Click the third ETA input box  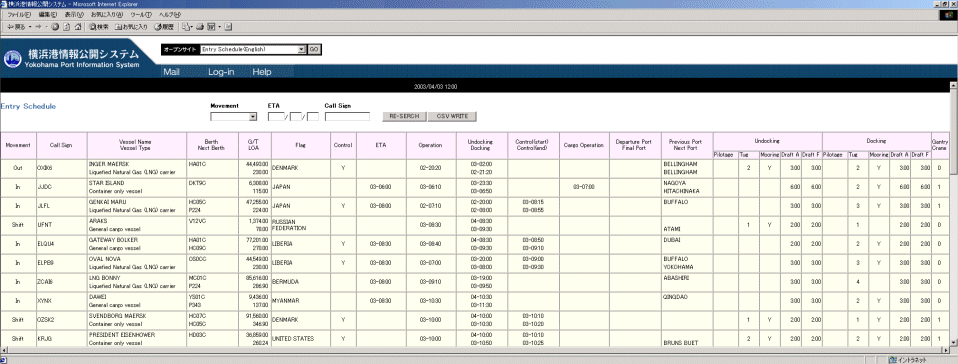pos(313,117)
